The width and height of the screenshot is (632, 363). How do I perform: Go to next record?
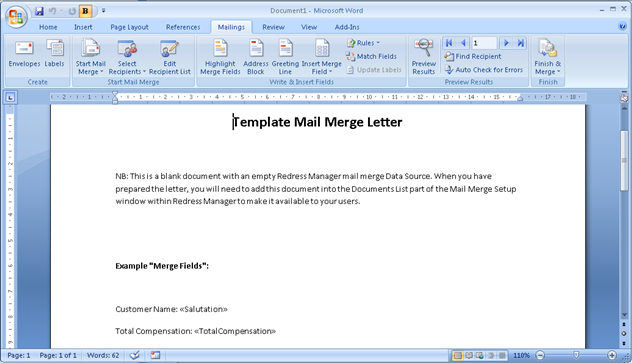click(x=506, y=43)
